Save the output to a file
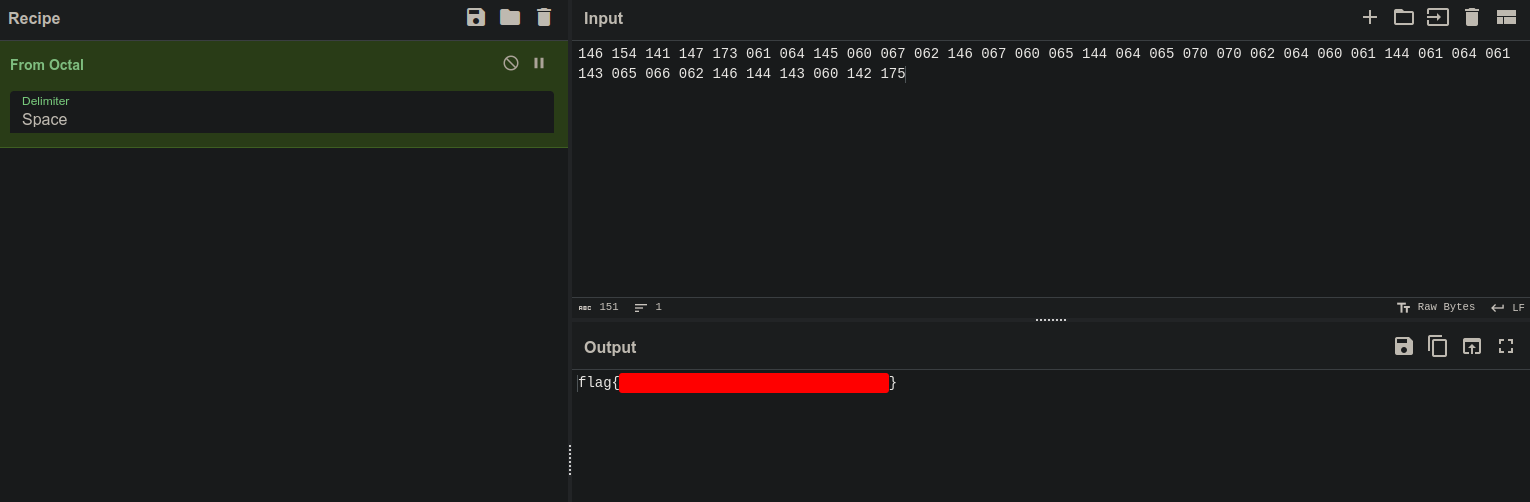 (x=1404, y=346)
